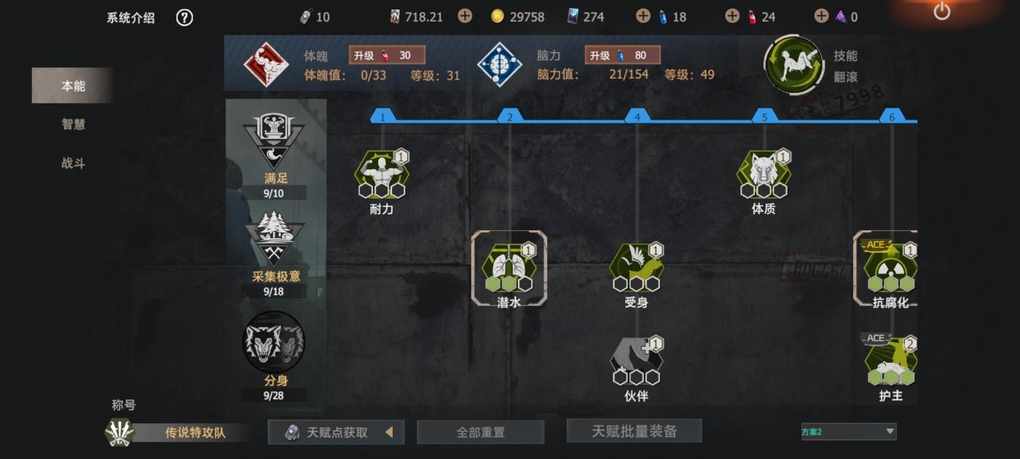Switch to the 战斗 tab

74,163
